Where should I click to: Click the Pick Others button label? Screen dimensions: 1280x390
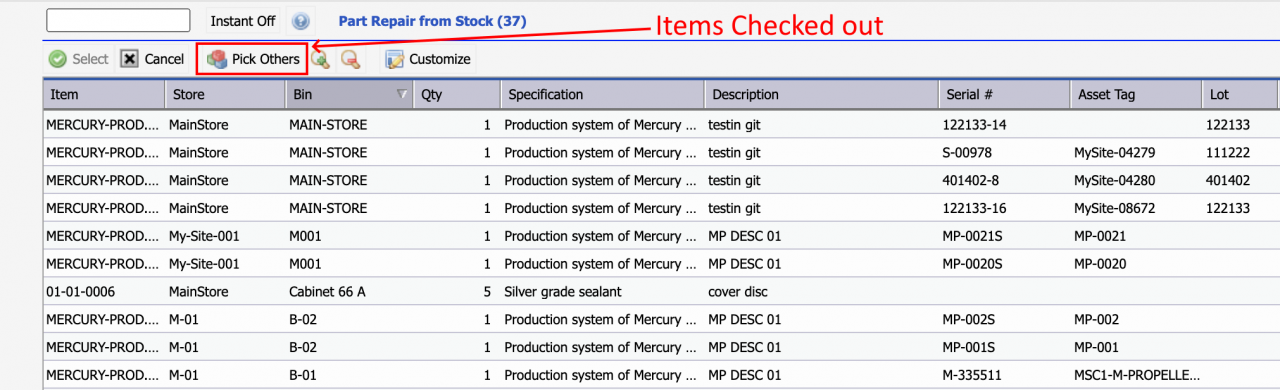tap(266, 59)
